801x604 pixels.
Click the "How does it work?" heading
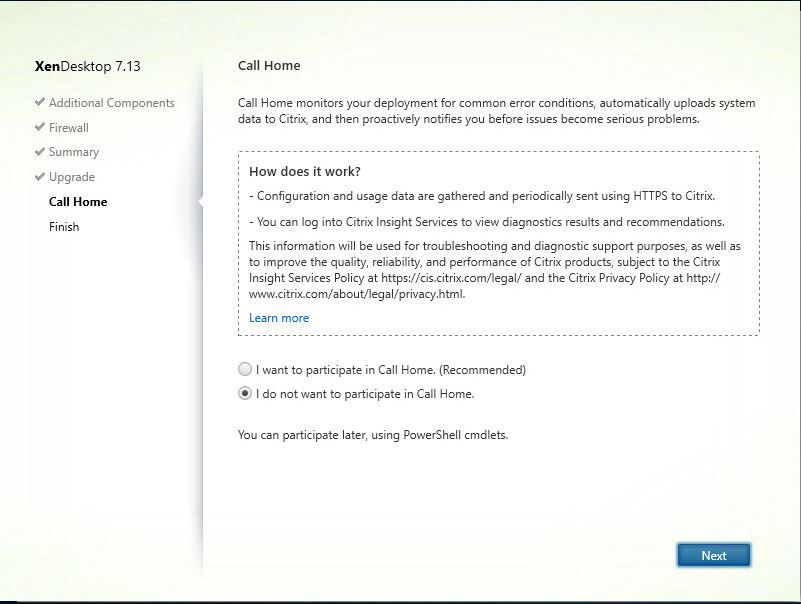pyautogui.click(x=305, y=172)
